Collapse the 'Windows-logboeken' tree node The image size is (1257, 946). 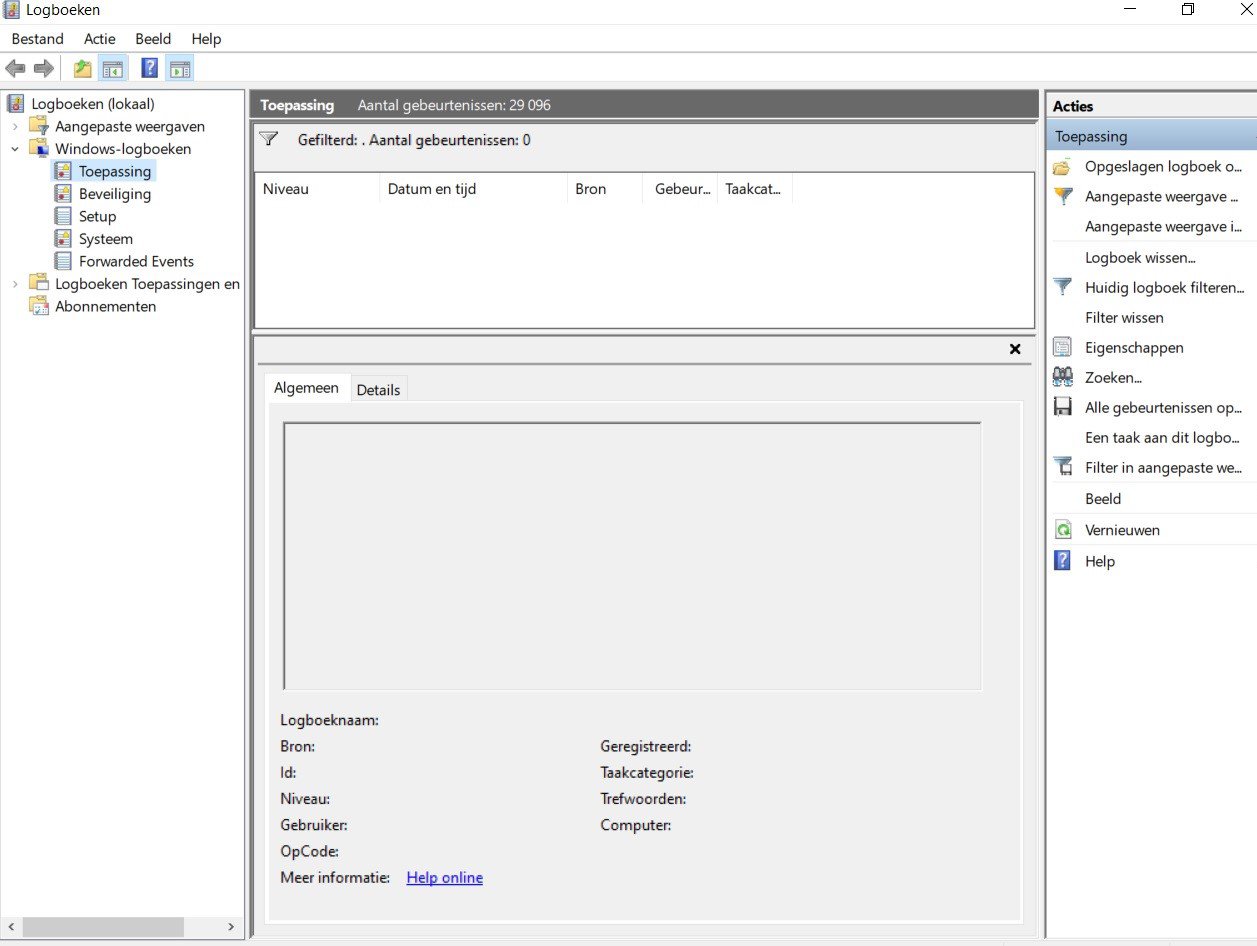(15, 149)
